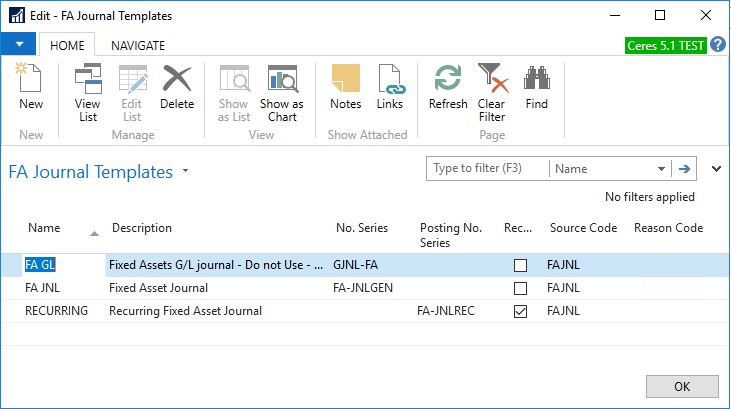Image resolution: width=731 pixels, height=409 pixels.
Task: Expand the FA Journal Templates title dropdown
Action: coord(186,172)
